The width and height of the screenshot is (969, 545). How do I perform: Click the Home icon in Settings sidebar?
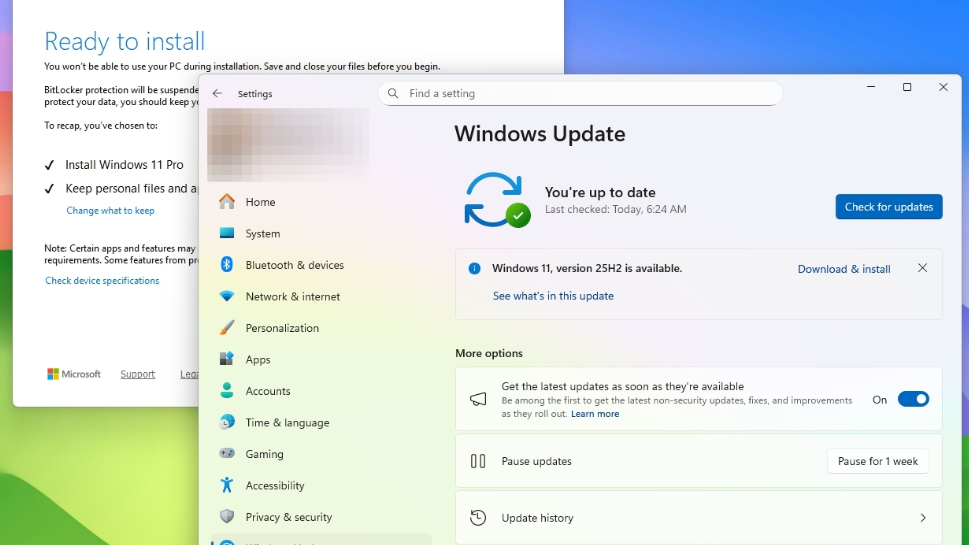[x=227, y=202]
